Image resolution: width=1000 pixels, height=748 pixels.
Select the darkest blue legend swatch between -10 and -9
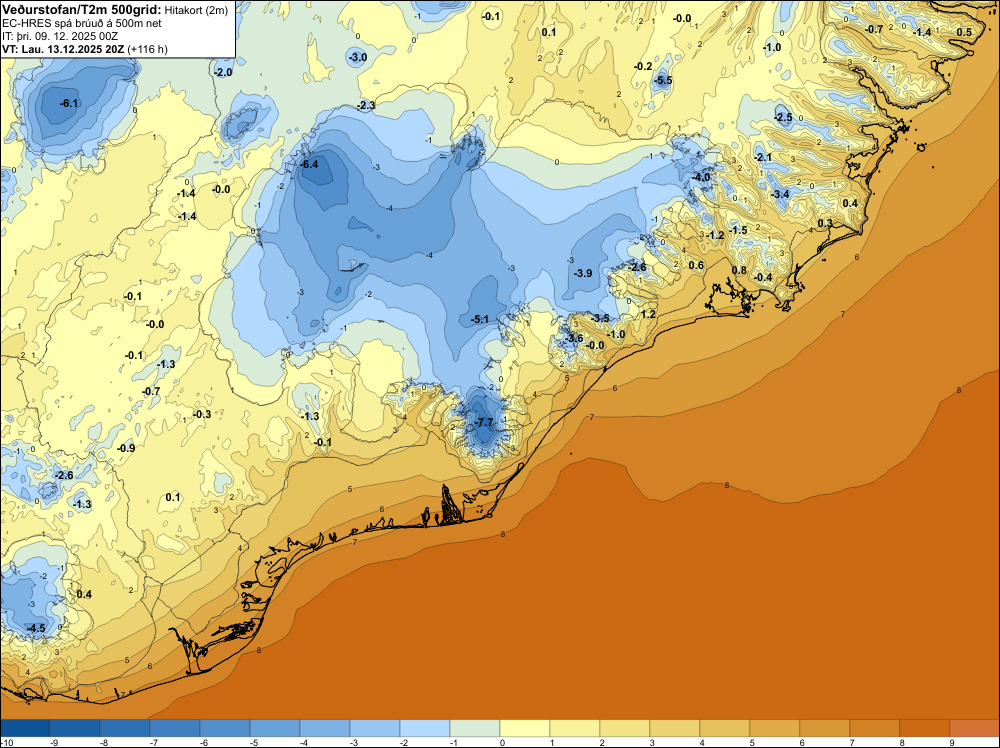[25, 728]
